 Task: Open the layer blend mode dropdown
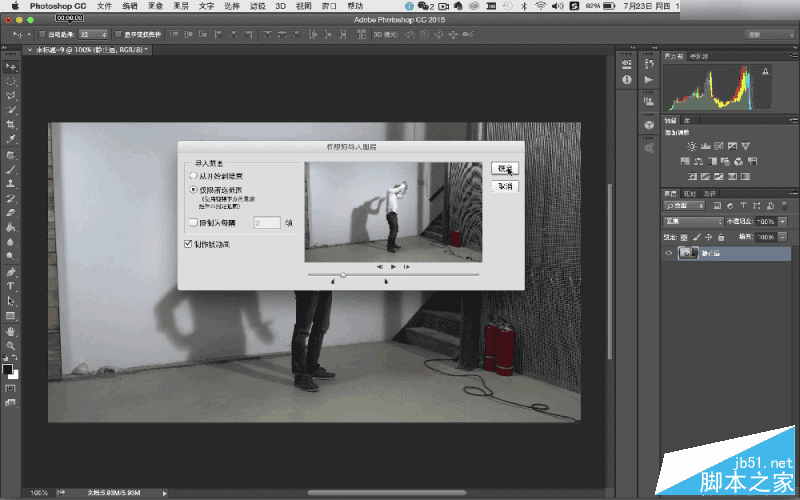click(694, 221)
